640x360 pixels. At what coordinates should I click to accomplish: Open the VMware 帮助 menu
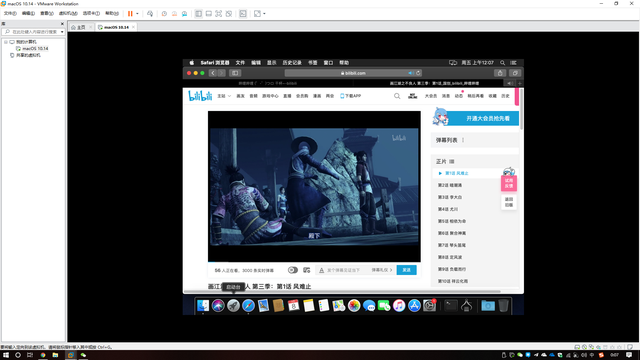[112, 13]
